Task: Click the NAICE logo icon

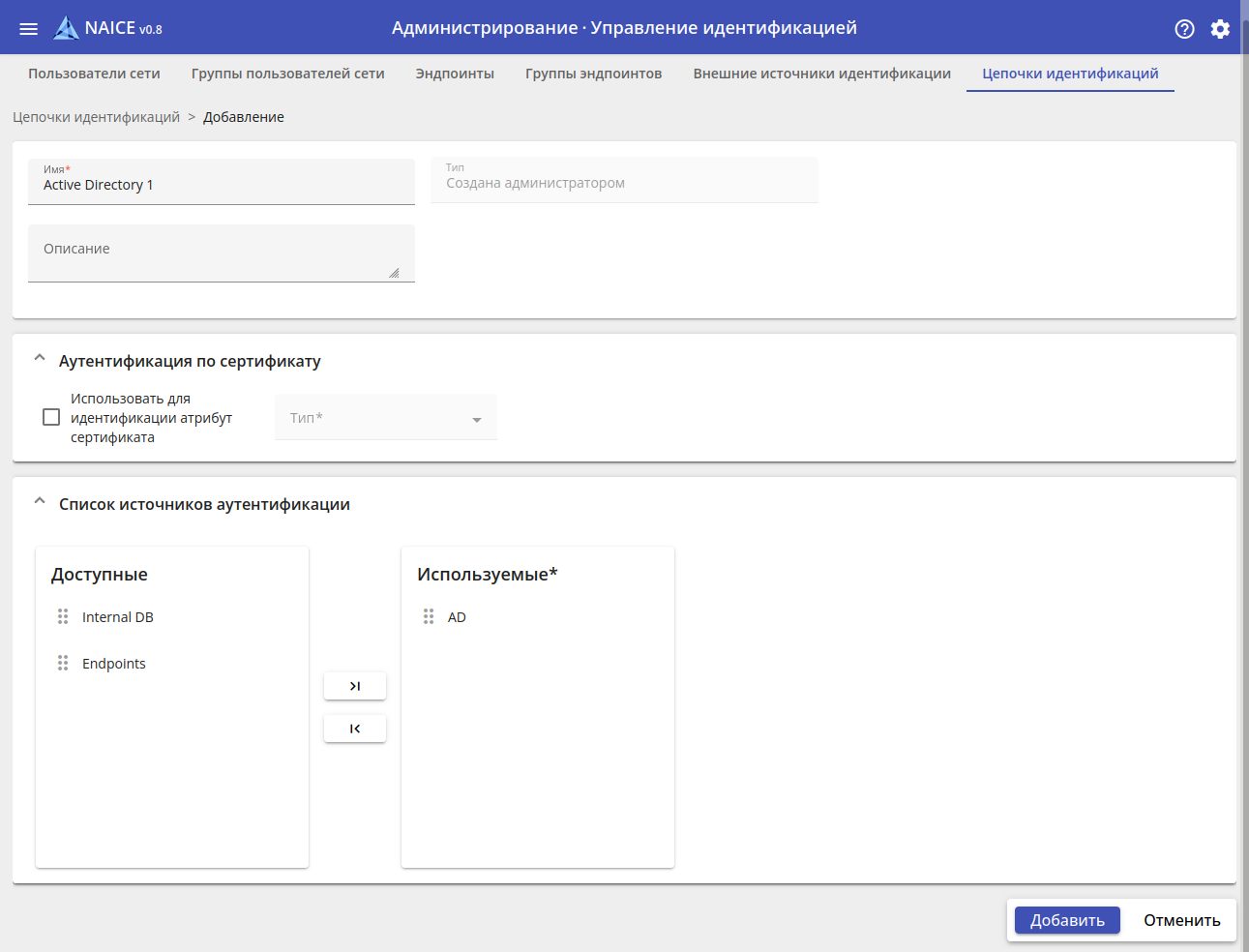Action: (66, 28)
